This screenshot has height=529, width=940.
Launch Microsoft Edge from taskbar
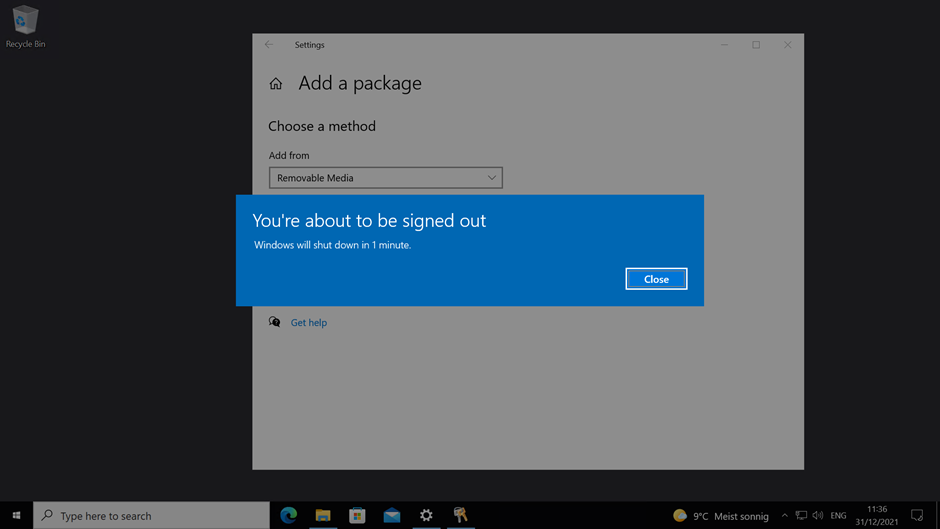coord(288,515)
